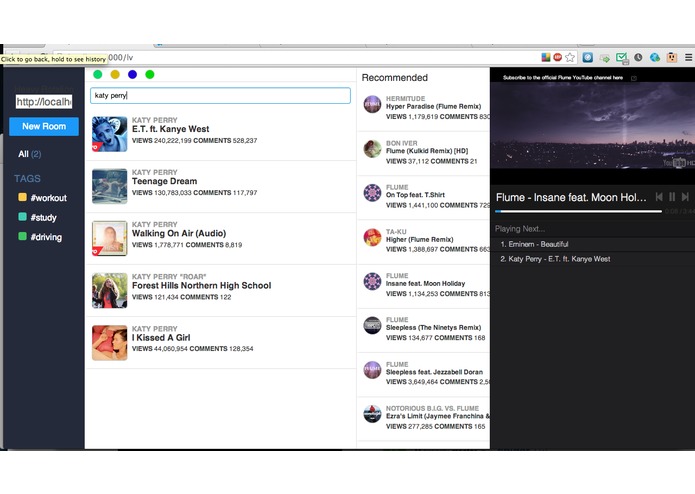Skip to previous track in player
695x494 pixels.
click(x=659, y=197)
